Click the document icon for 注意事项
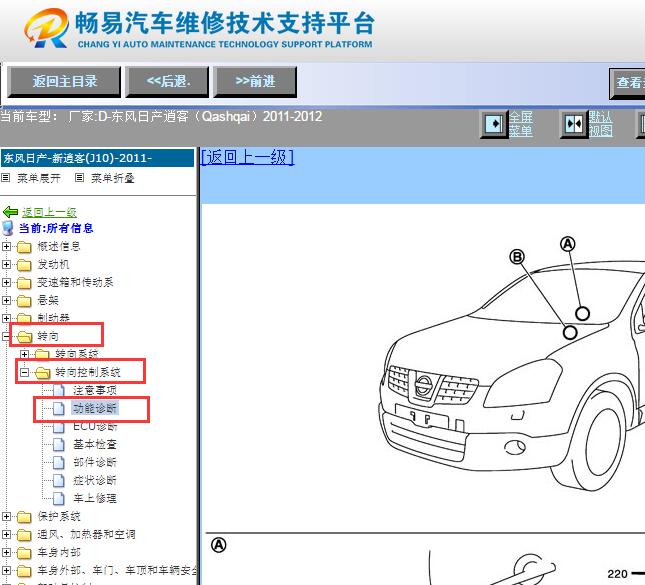 pyautogui.click(x=59, y=391)
